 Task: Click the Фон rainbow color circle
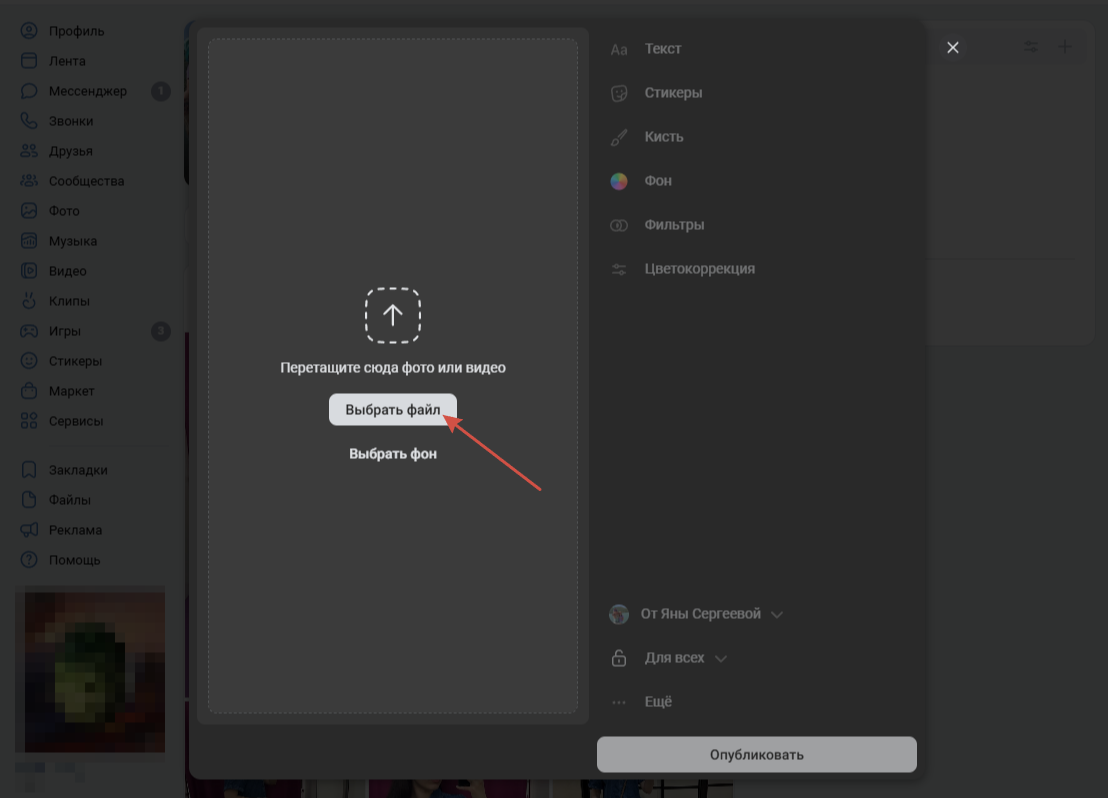pyautogui.click(x=619, y=181)
